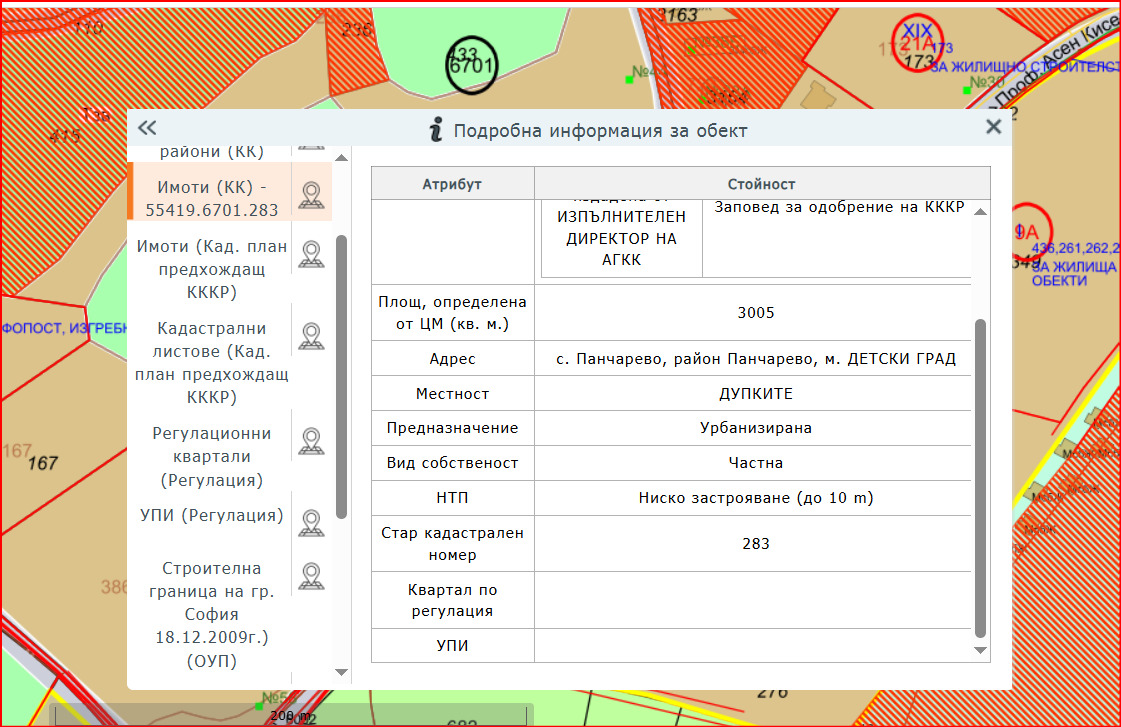The image size is (1121, 727).
Task: Click the address value cell с. Панчарево
Action: pyautogui.click(x=755, y=359)
